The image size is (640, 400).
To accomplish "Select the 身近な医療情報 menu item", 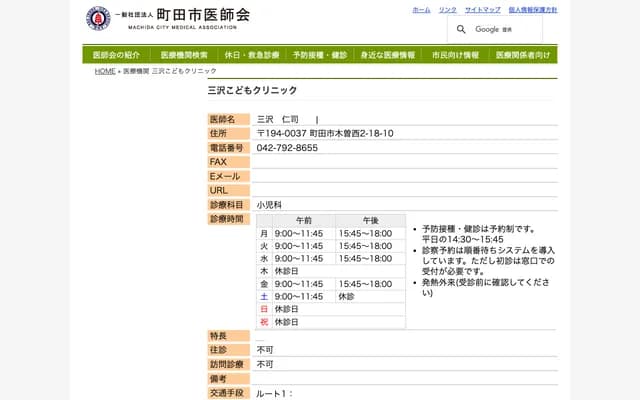I will point(388,55).
